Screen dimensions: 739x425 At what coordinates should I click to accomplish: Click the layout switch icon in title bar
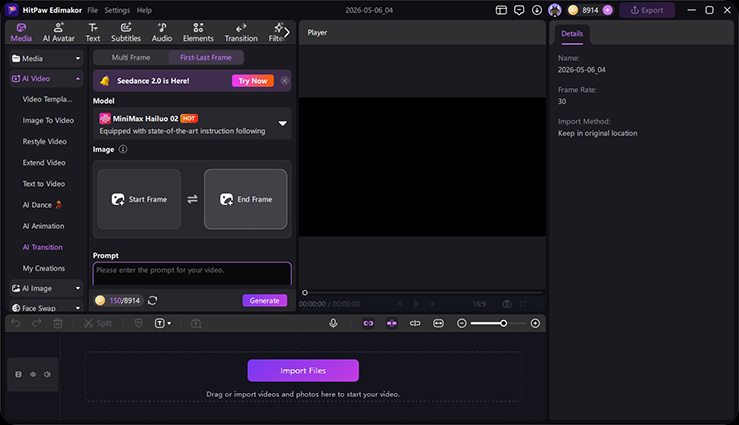(x=501, y=10)
